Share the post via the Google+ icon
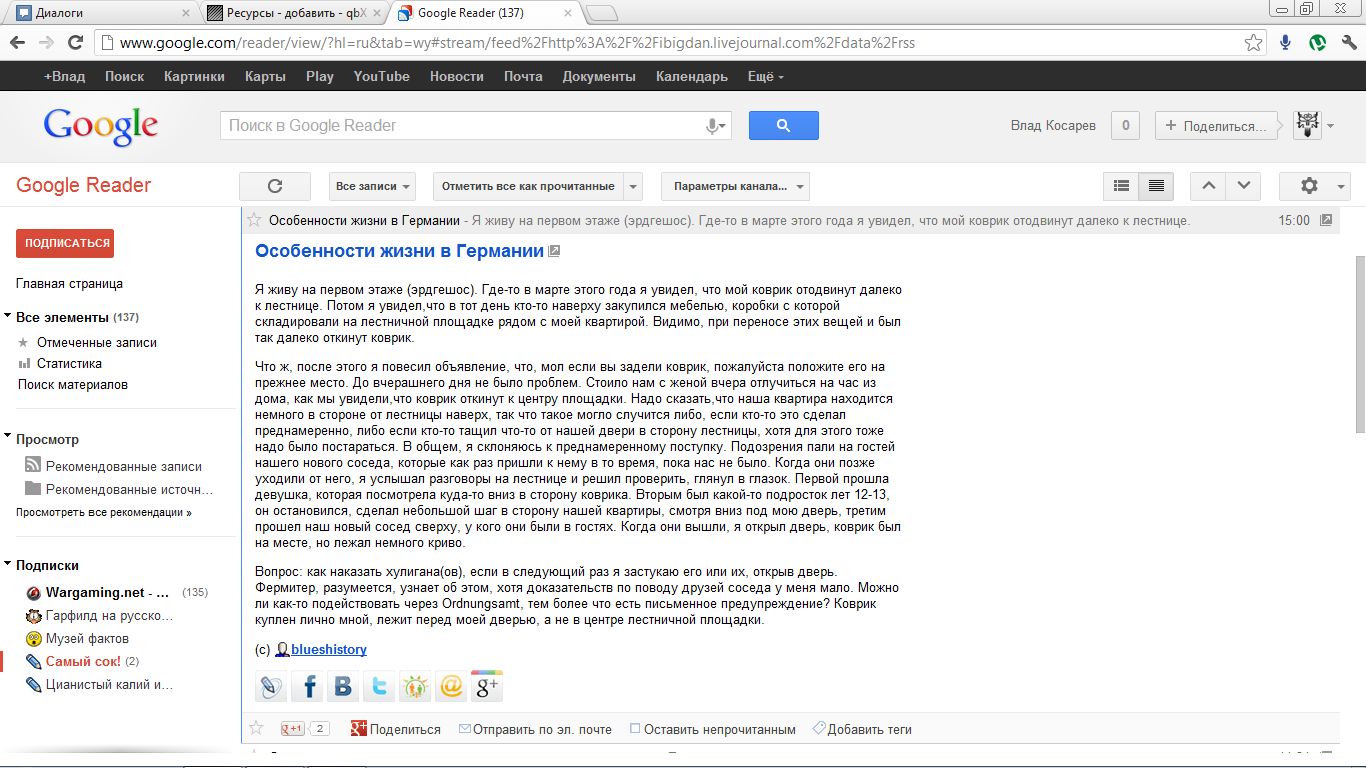1366x768 pixels. [x=487, y=686]
